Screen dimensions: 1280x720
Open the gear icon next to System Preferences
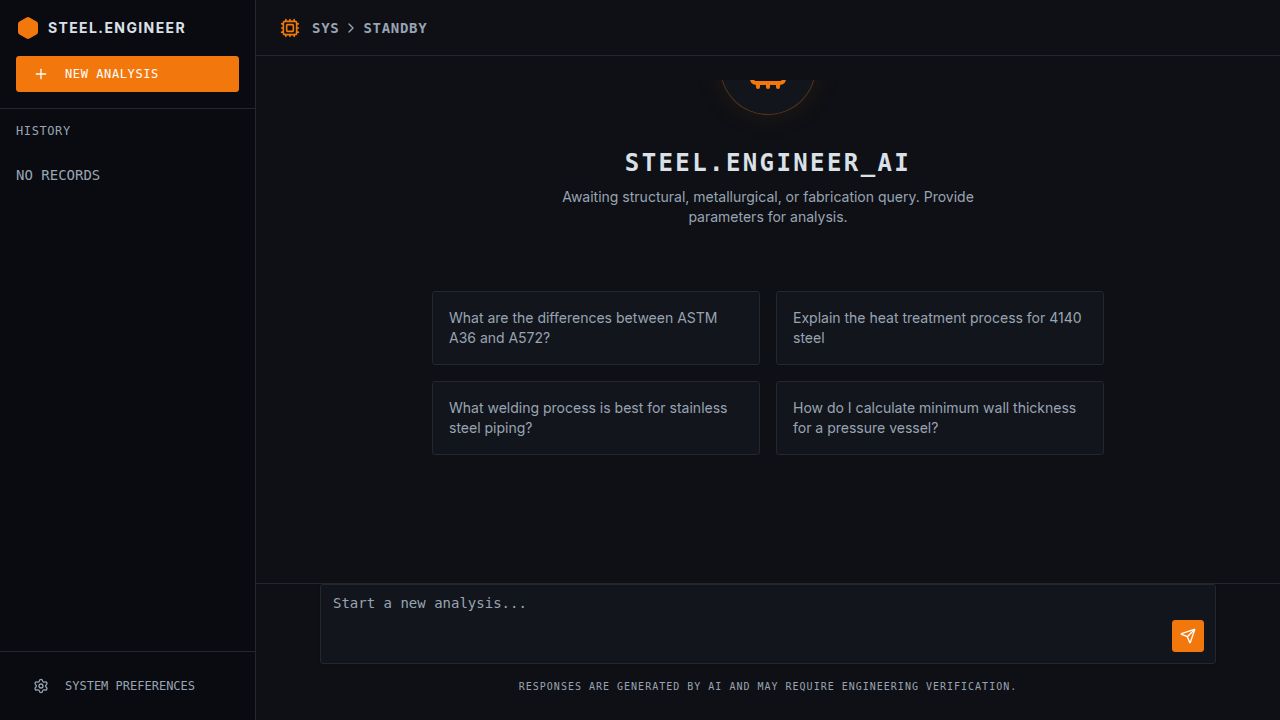tap(41, 685)
